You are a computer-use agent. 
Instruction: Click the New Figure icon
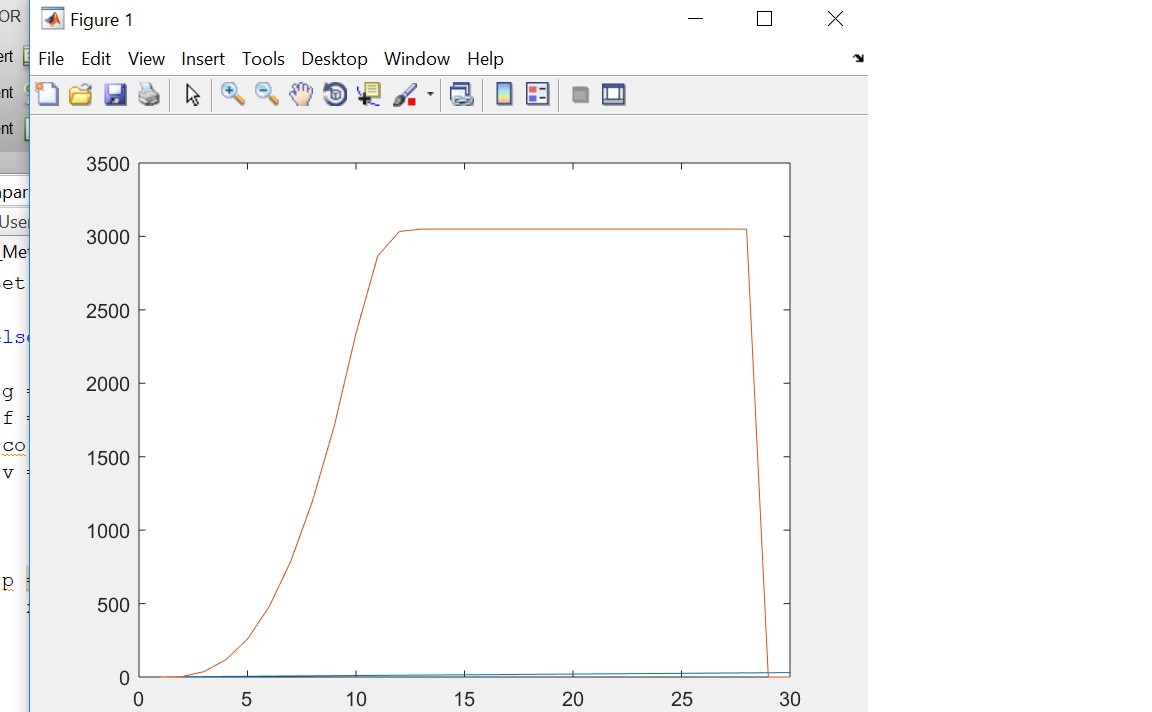pos(47,95)
